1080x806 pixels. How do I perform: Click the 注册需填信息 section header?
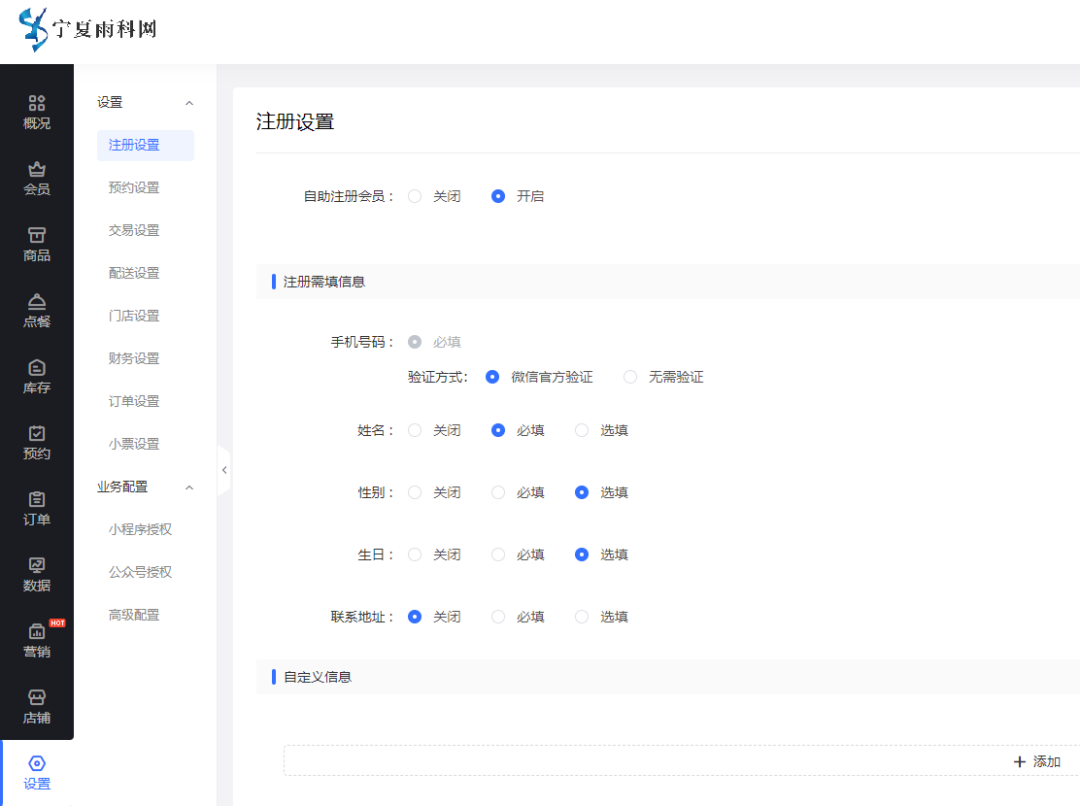pyautogui.click(x=324, y=282)
